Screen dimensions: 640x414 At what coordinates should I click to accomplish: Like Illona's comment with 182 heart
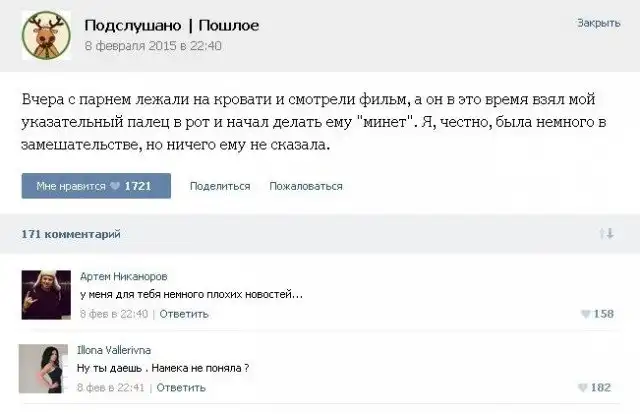(586, 388)
